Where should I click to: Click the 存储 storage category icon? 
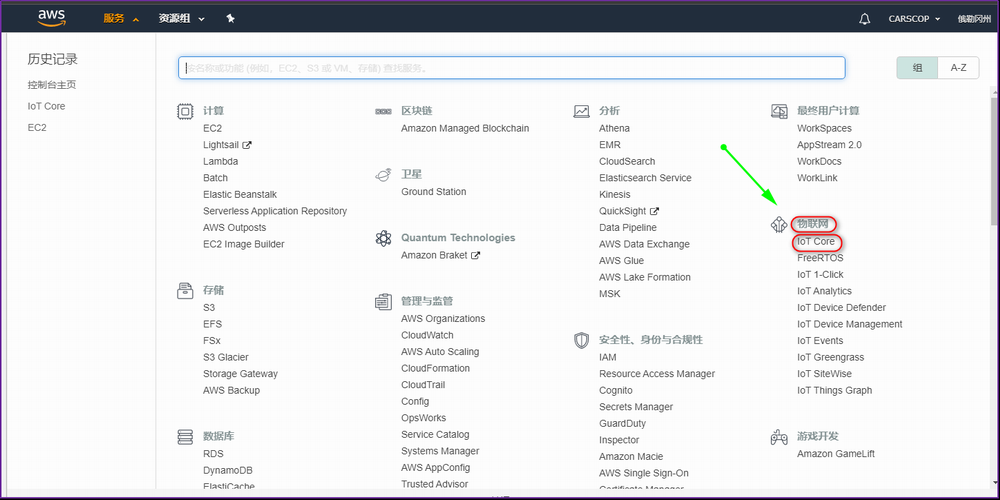point(185,291)
